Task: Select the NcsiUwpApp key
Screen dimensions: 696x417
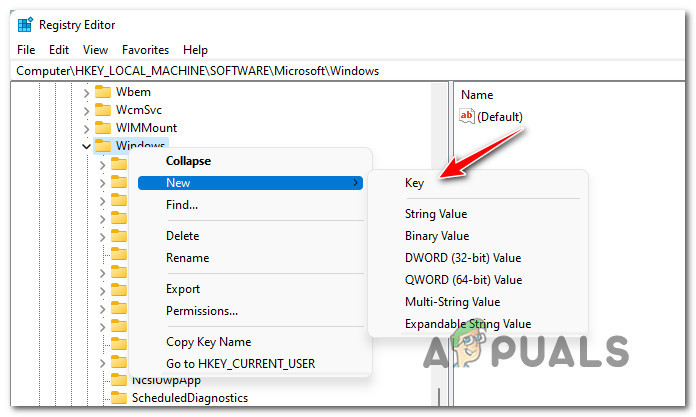Action: click(x=166, y=380)
